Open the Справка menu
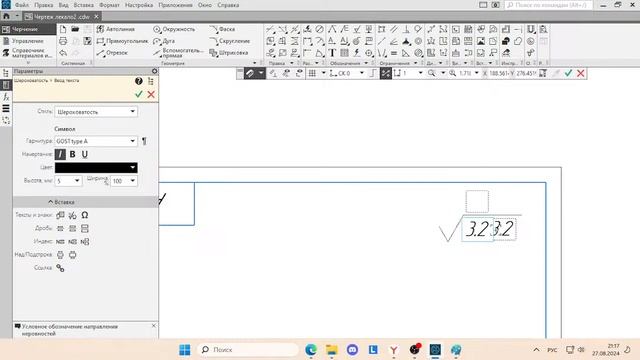The width and height of the screenshot is (640, 360). click(x=228, y=5)
